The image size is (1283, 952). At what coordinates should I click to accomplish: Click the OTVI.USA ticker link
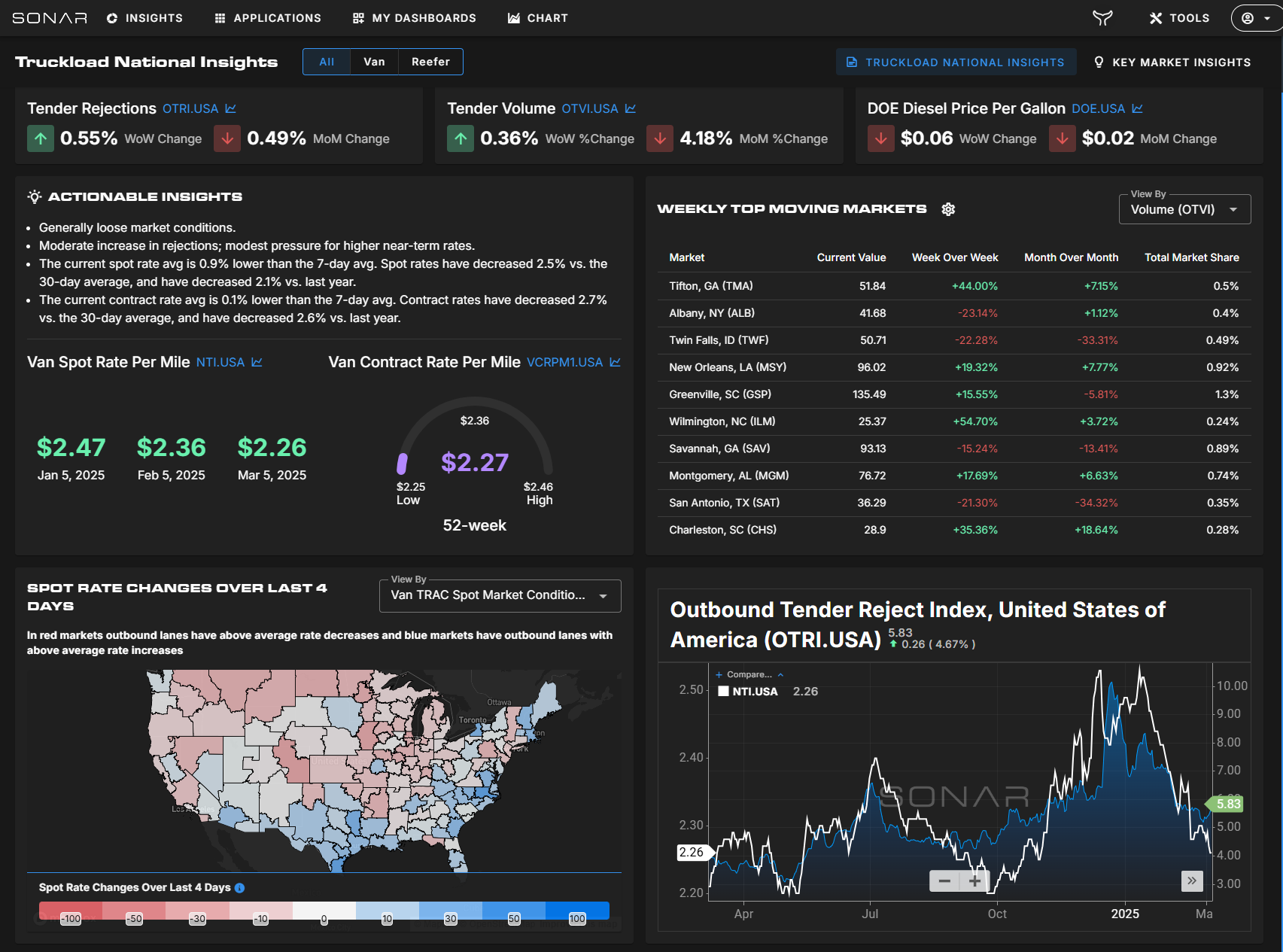pos(589,109)
